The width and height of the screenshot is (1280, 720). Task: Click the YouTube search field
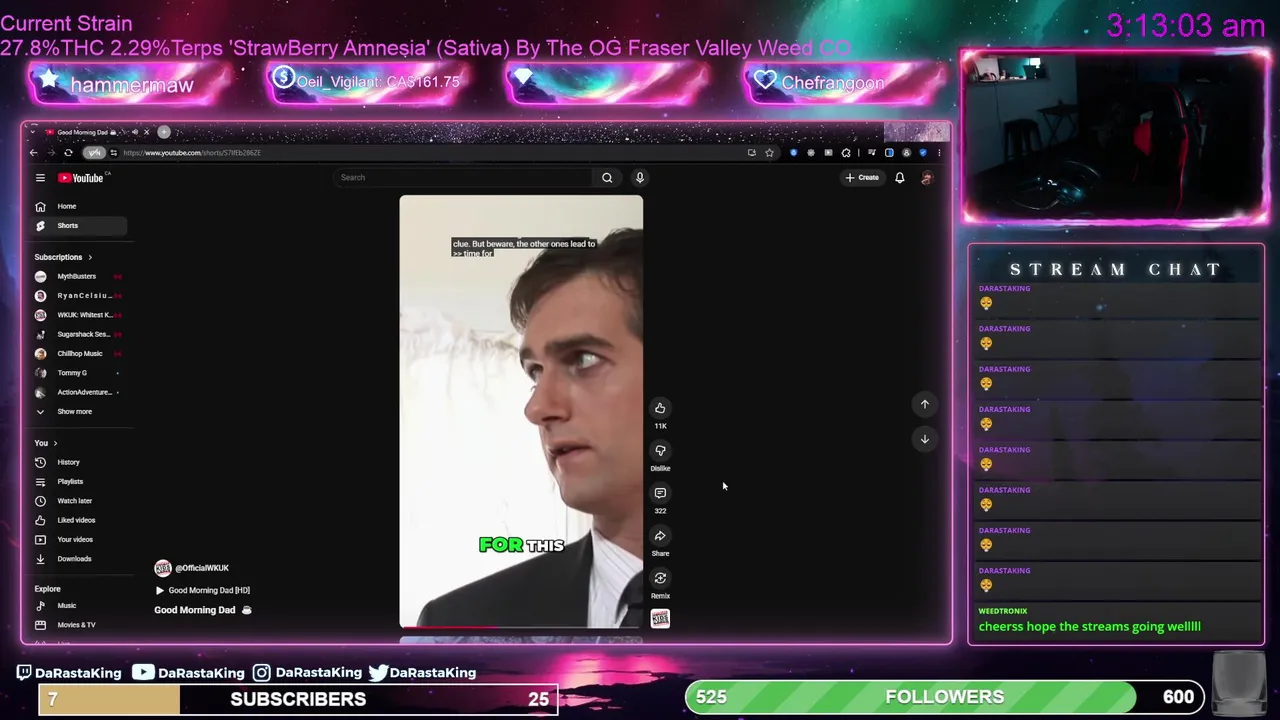(465, 178)
